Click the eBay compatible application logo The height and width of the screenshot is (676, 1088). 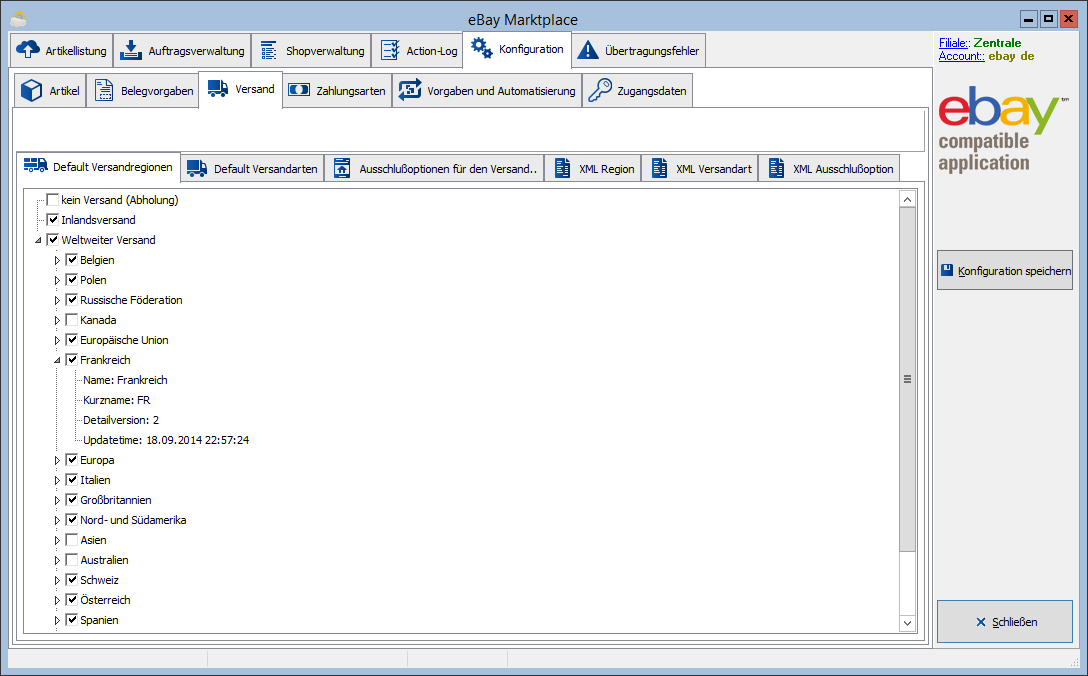point(1003,128)
